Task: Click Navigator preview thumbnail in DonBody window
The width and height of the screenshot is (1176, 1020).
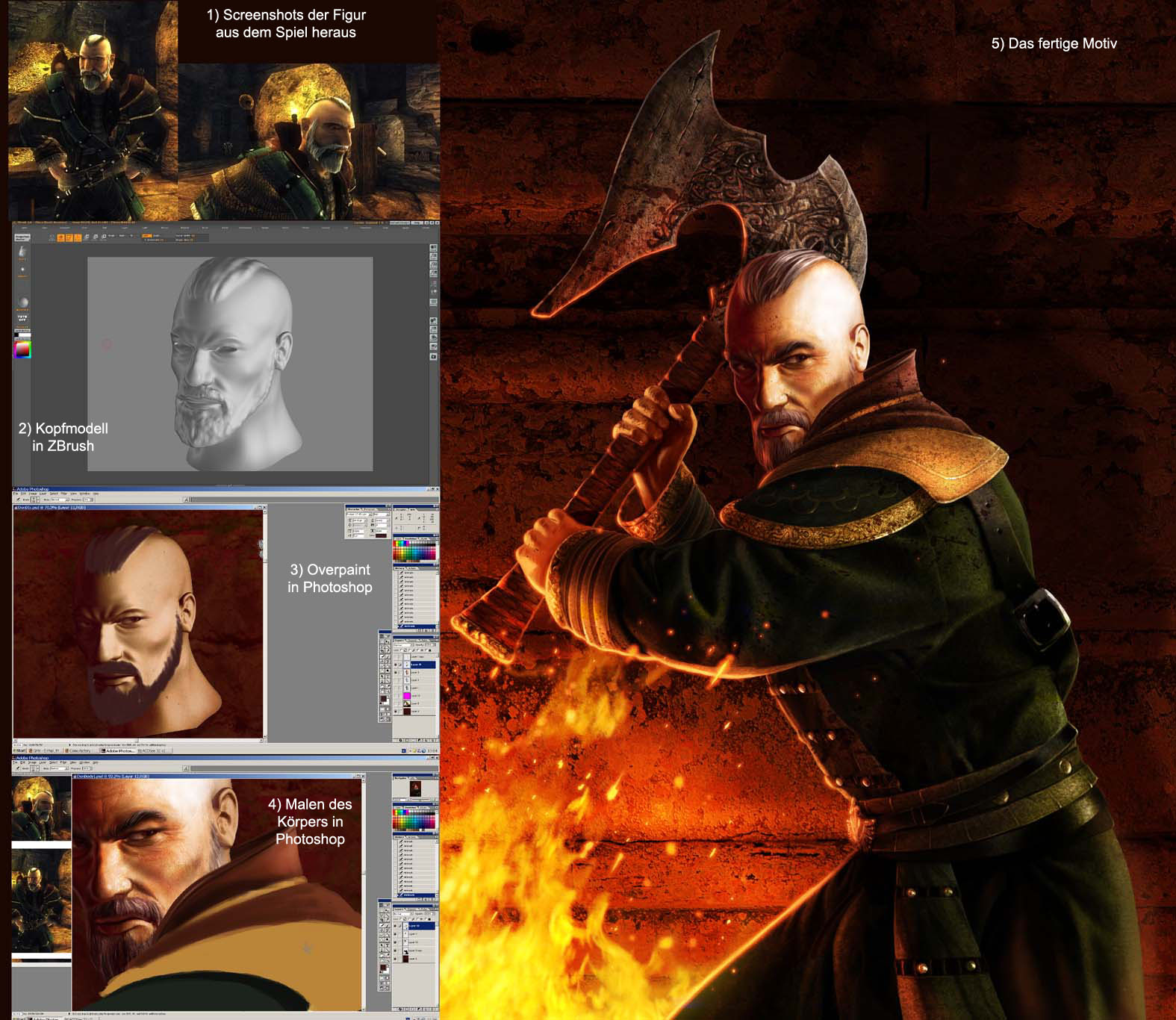Action: 415,789
